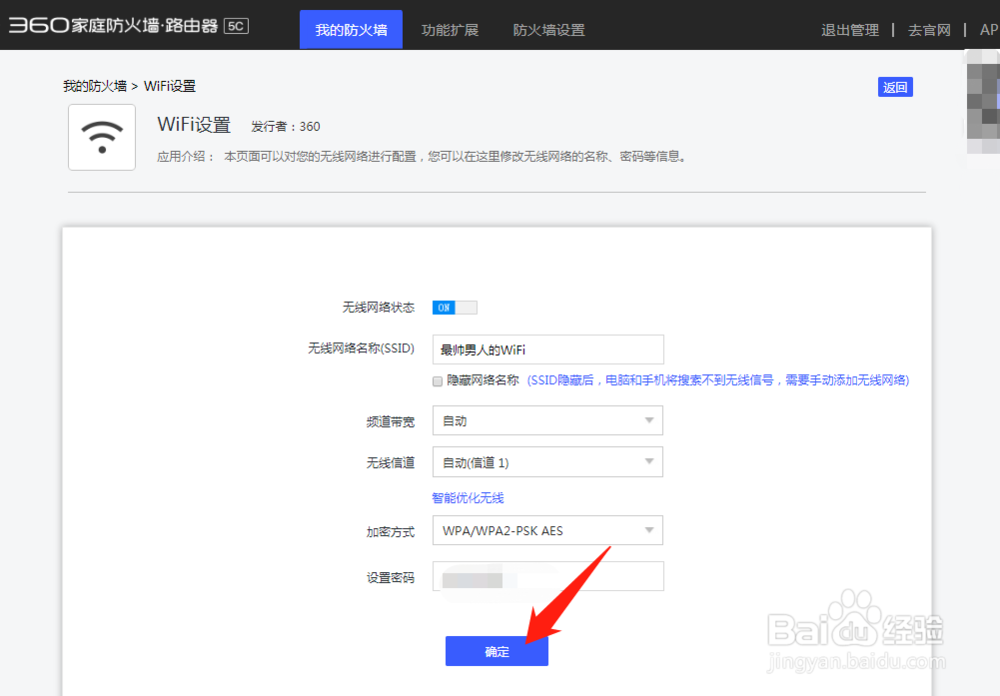Screen dimensions: 1000x696
Task: Open the 加密方式 encryption dropdown
Action: tap(547, 530)
